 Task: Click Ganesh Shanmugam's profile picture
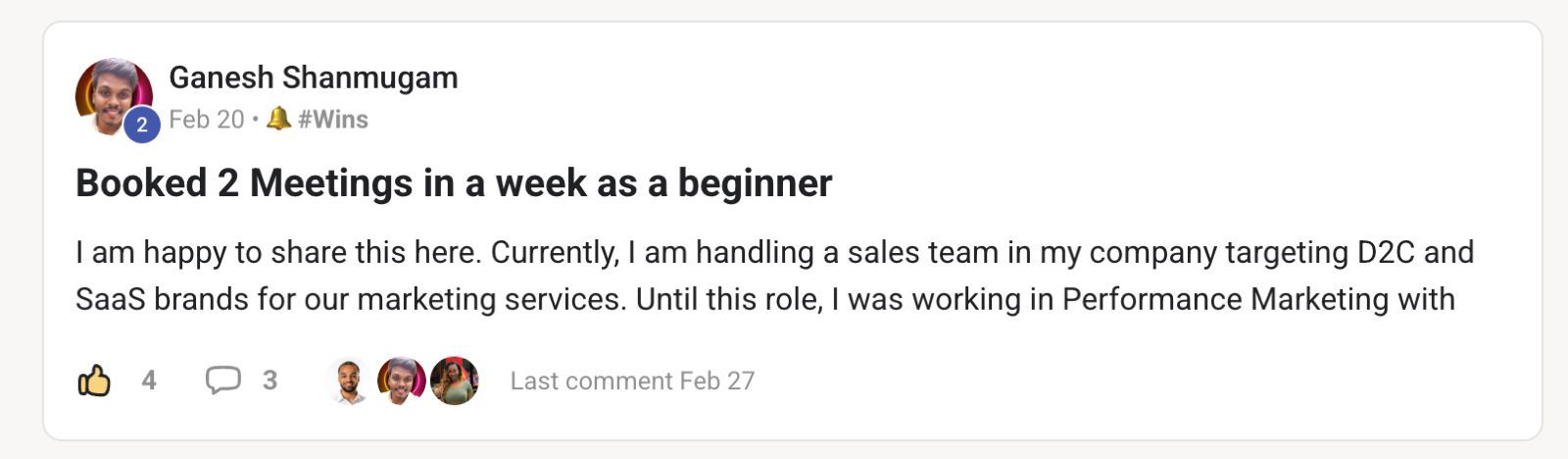[x=111, y=93]
